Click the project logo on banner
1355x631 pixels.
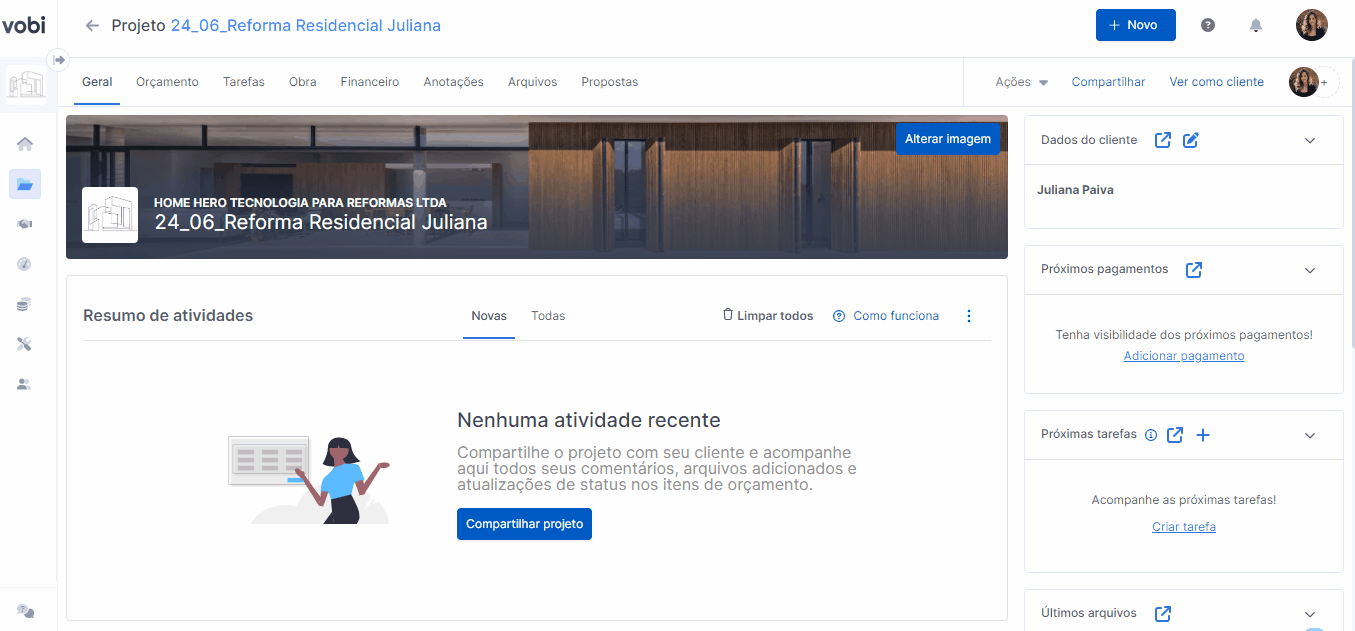click(110, 215)
